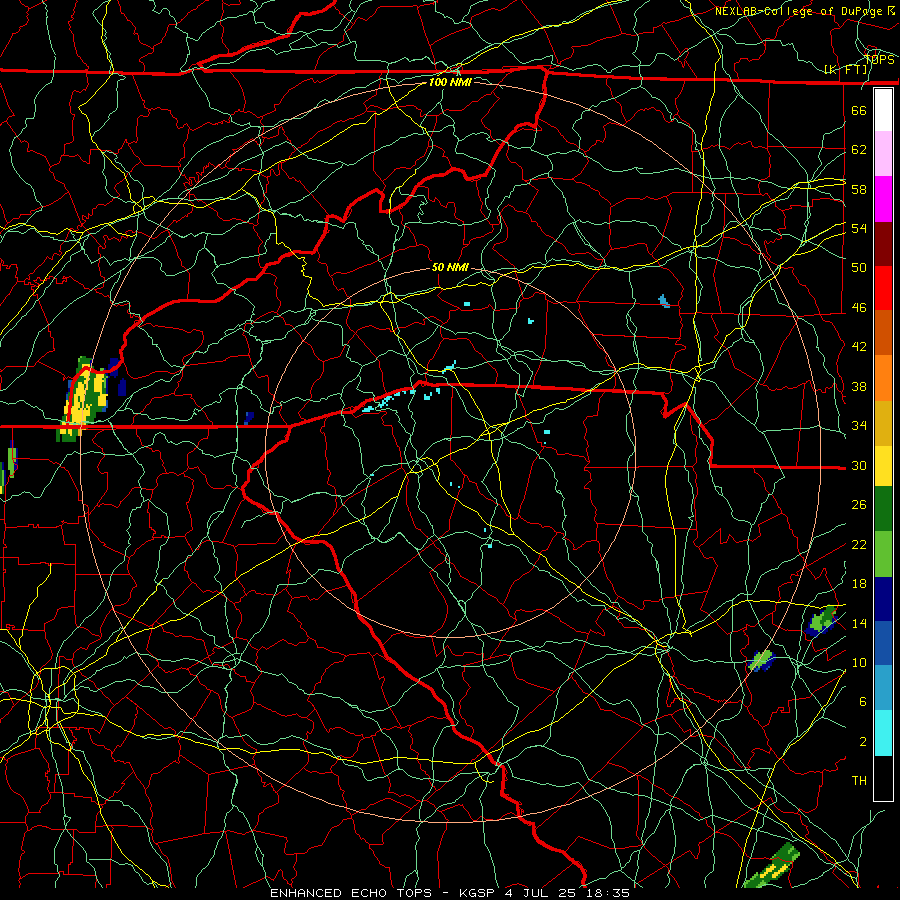The image size is (900, 900).
Task: Click the dark maroon color scale segment
Action: point(883,244)
